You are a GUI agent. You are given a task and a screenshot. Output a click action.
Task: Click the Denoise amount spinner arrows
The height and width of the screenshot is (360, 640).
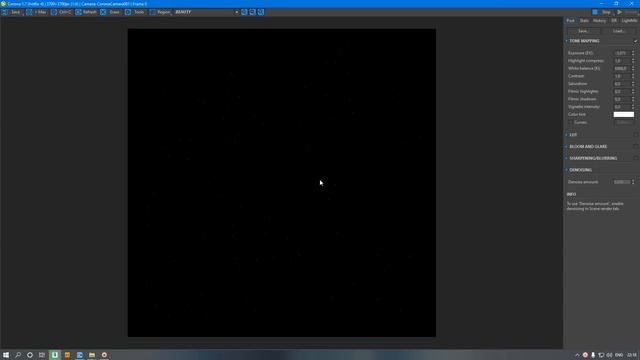click(633, 182)
